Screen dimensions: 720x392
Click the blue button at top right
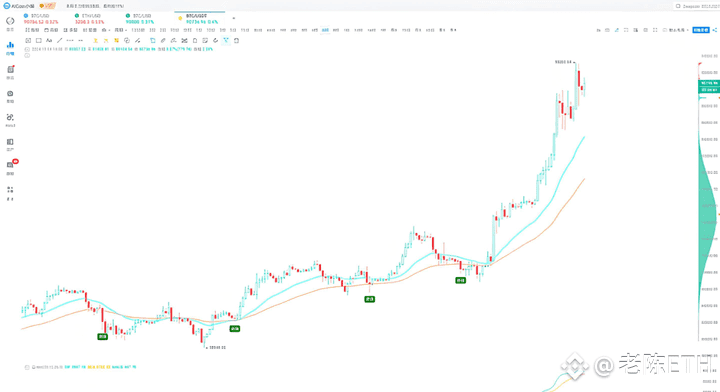click(x=701, y=30)
